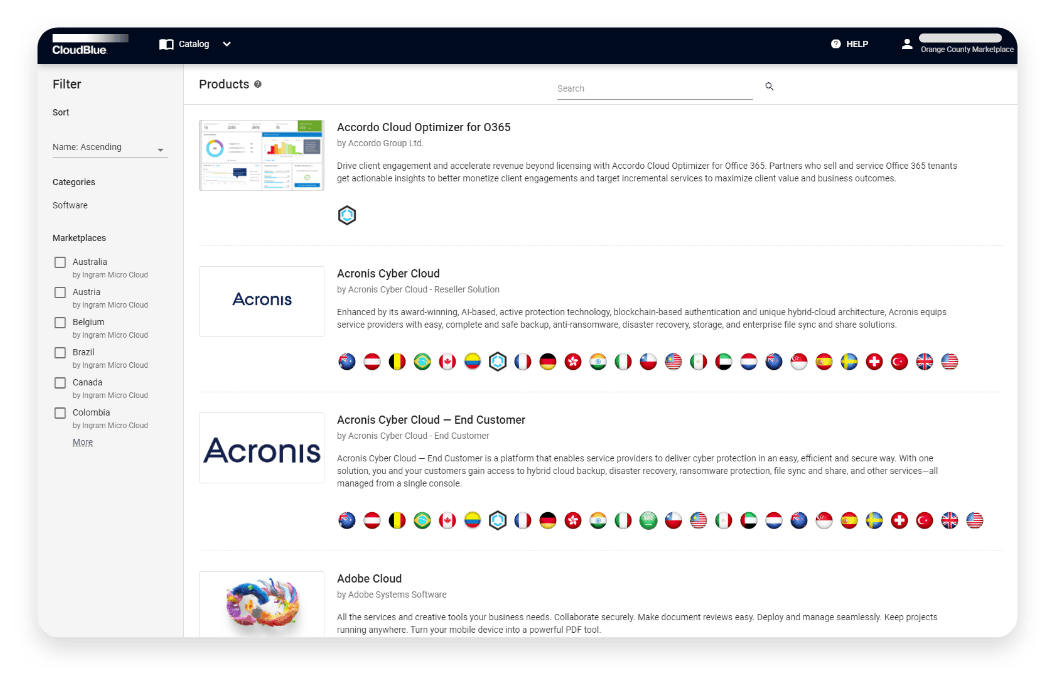Screen dimensions: 1055x685
Task: Click the Canada flag in Acronis Cyber Cloud reseller row
Action: pos(447,361)
